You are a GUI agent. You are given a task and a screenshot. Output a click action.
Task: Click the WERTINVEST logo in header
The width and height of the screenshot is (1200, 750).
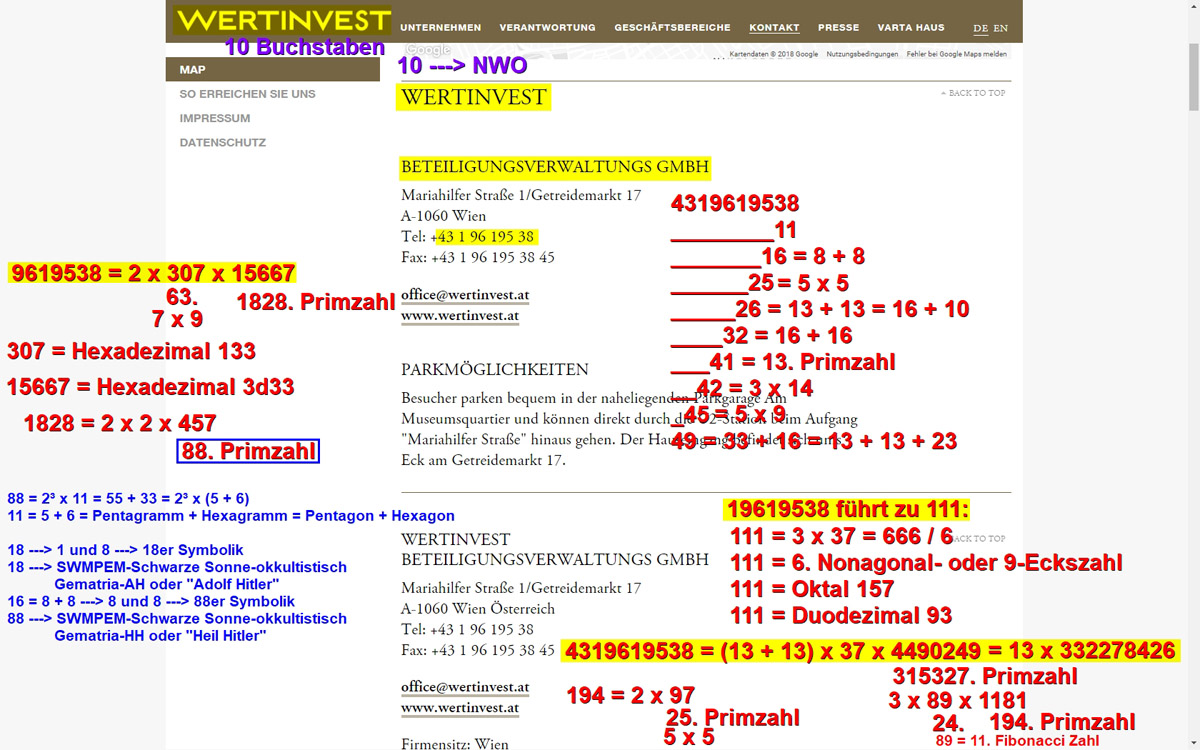coord(282,20)
